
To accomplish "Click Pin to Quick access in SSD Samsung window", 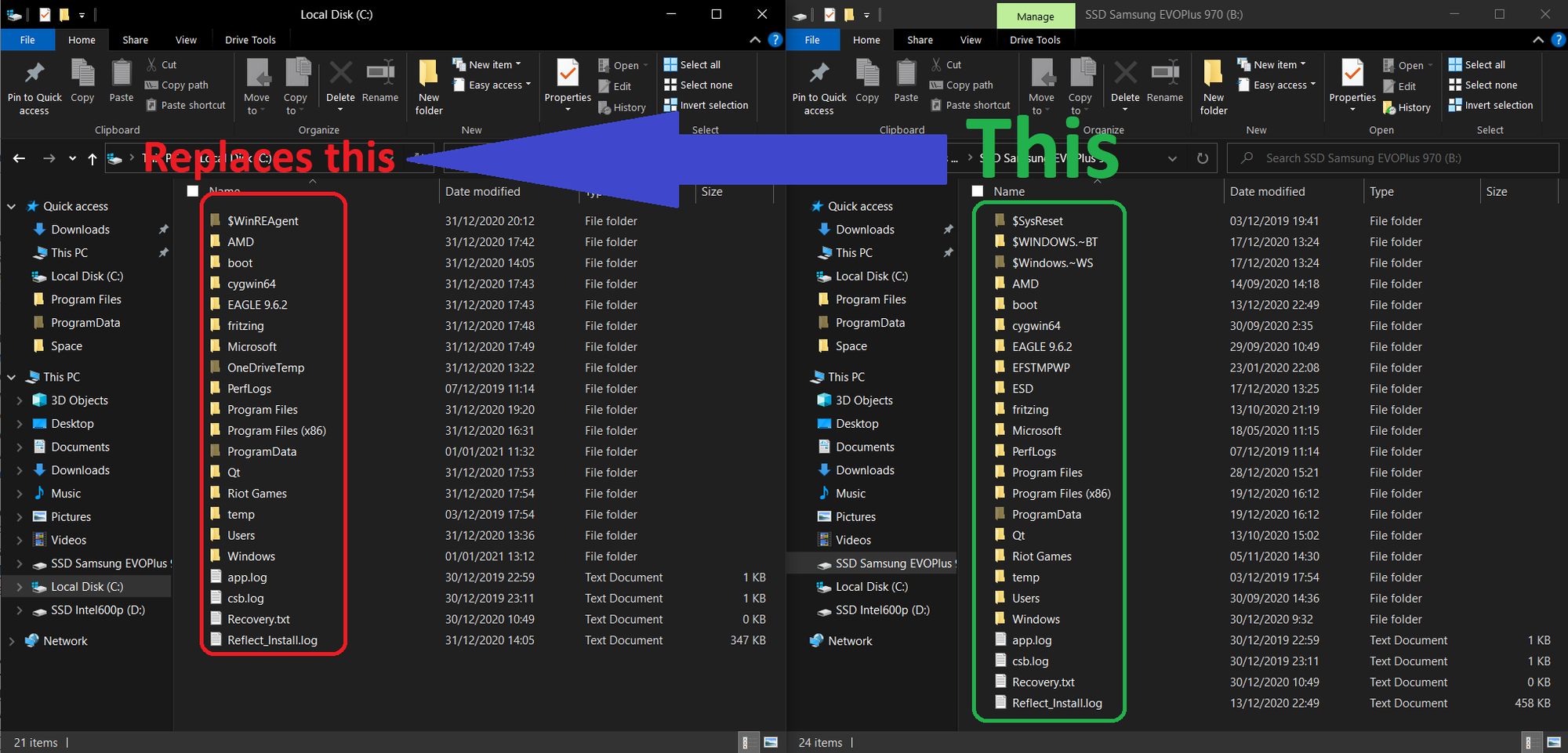I will 819,88.
